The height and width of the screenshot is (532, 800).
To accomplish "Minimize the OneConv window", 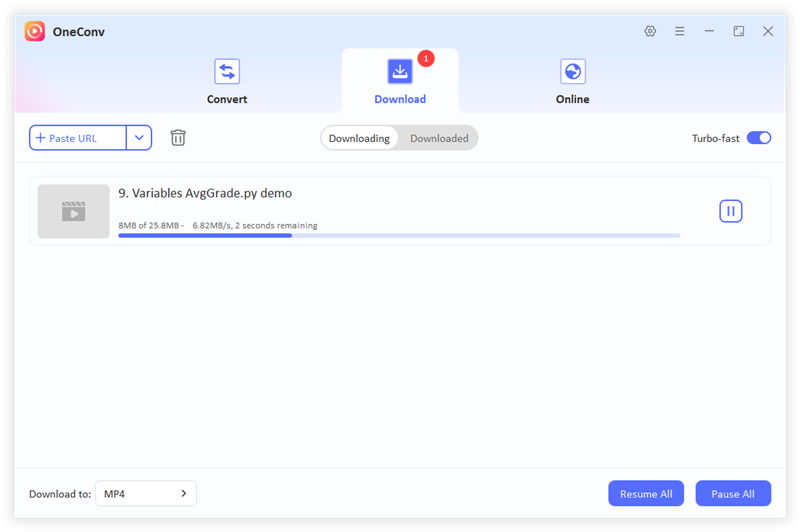I will click(x=709, y=31).
